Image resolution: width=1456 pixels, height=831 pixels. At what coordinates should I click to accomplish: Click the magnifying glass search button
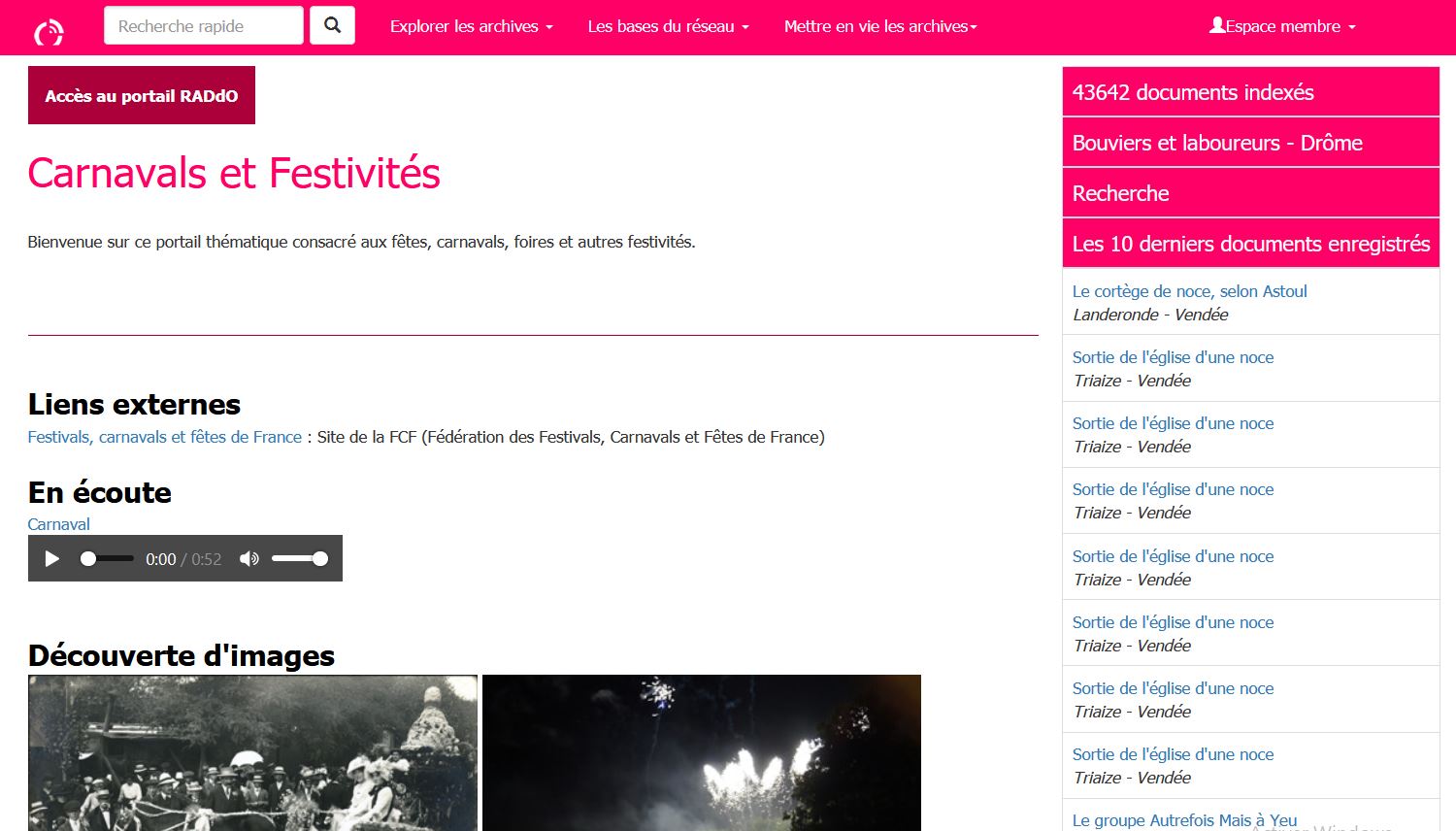click(332, 25)
